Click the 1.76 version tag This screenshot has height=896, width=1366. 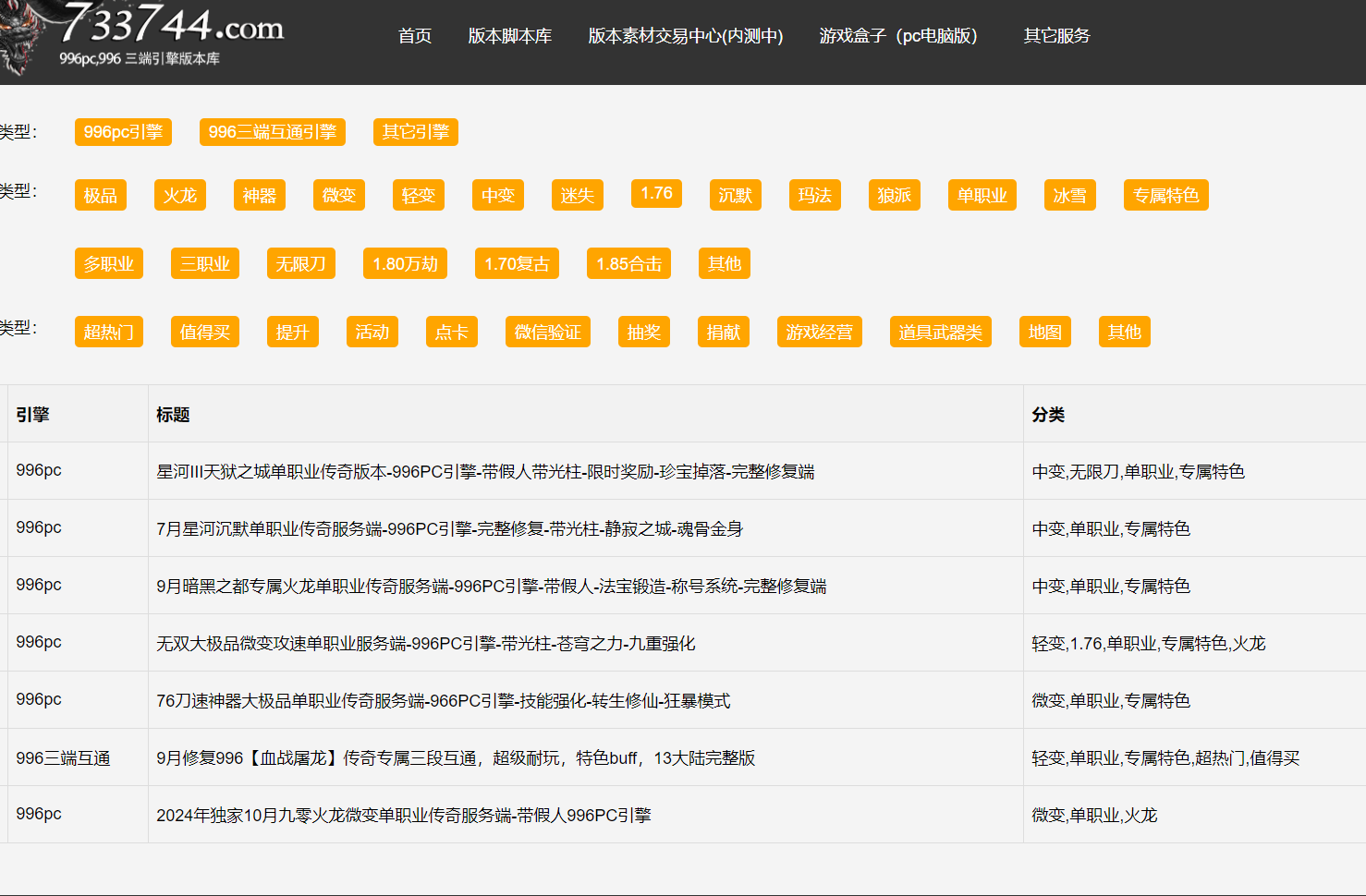pyautogui.click(x=657, y=193)
